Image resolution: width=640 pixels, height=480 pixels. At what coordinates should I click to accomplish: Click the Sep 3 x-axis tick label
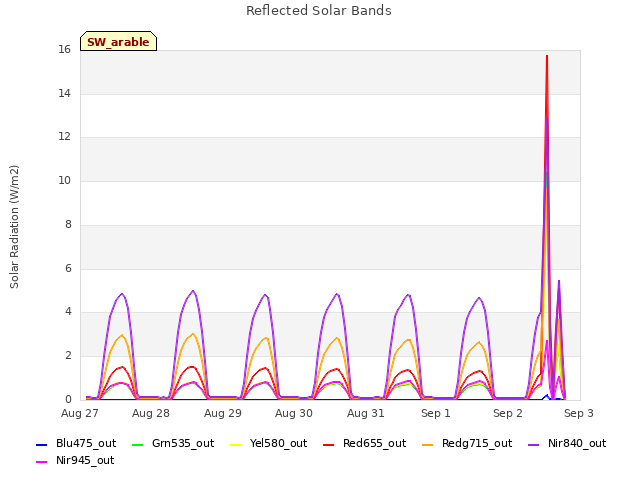coord(579,413)
